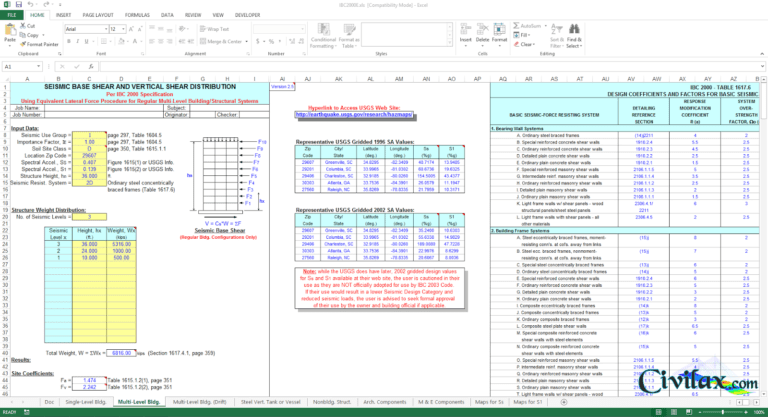Click the Paste icon in Clipboard group
Image resolution: width=768 pixels, height=417 pixels.
click(x=11, y=35)
